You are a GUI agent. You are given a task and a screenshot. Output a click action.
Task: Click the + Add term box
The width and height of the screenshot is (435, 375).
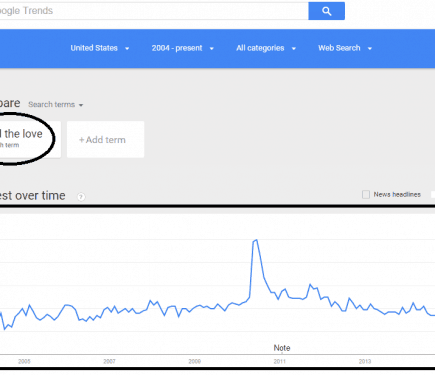[105, 139]
